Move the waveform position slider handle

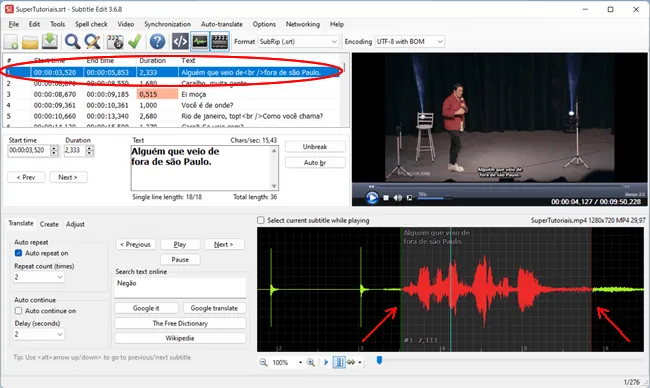(x=379, y=360)
